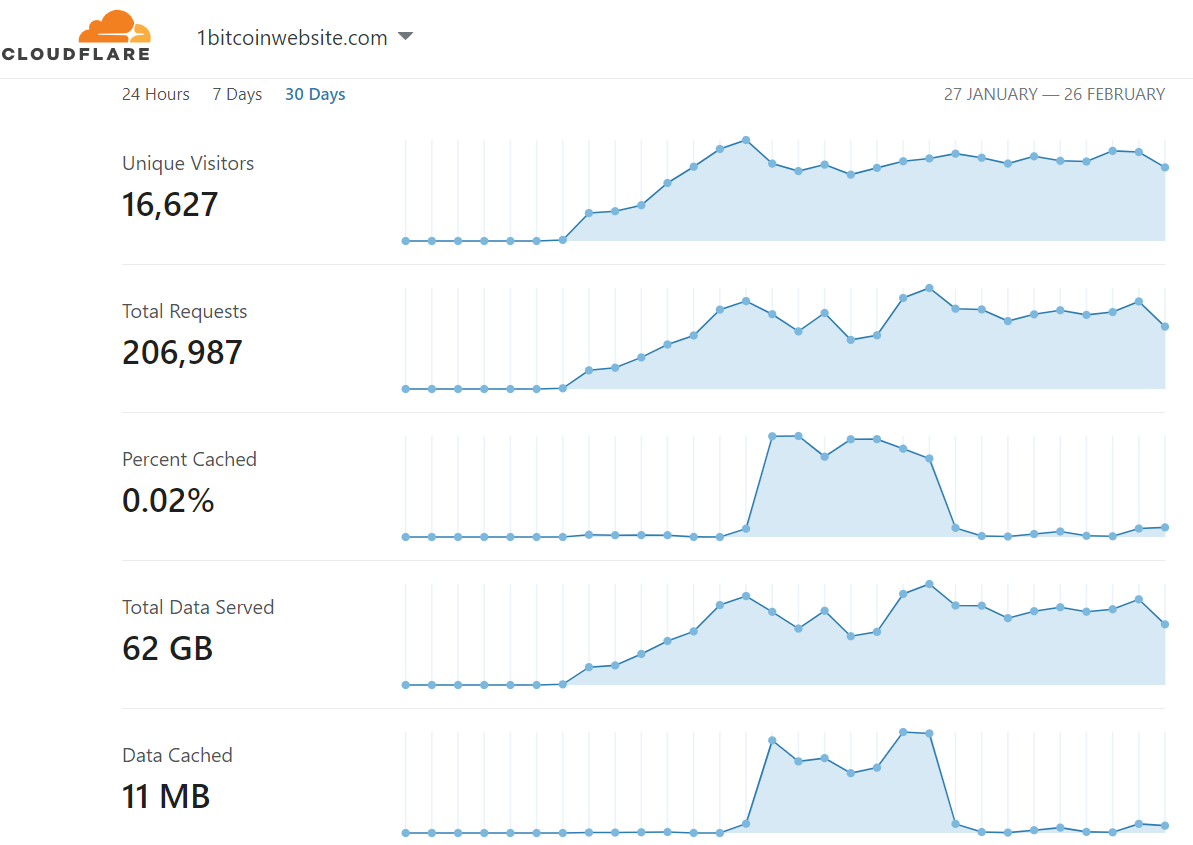The height and width of the screenshot is (845, 1193).
Task: Open the Total Requests metric label
Action: [x=184, y=311]
